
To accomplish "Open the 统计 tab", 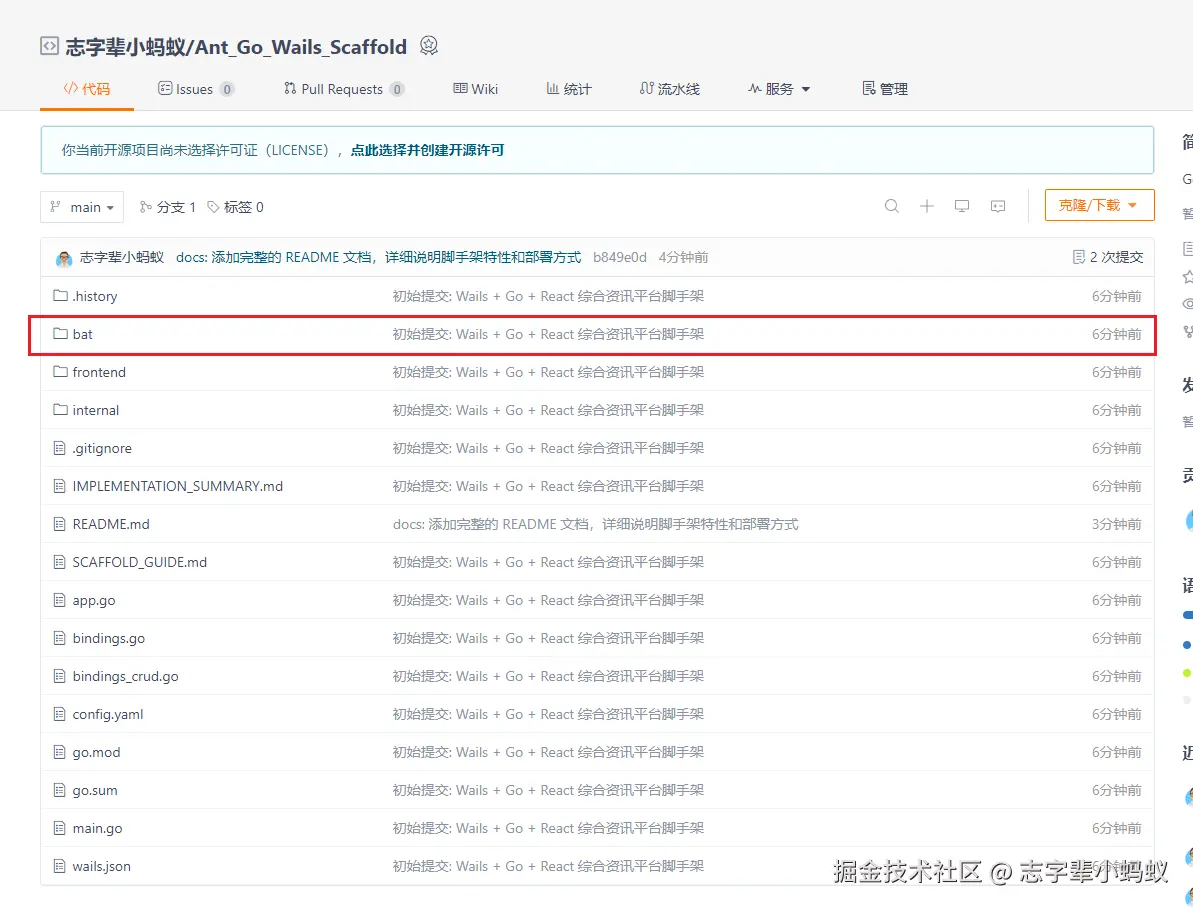I will [x=569, y=89].
